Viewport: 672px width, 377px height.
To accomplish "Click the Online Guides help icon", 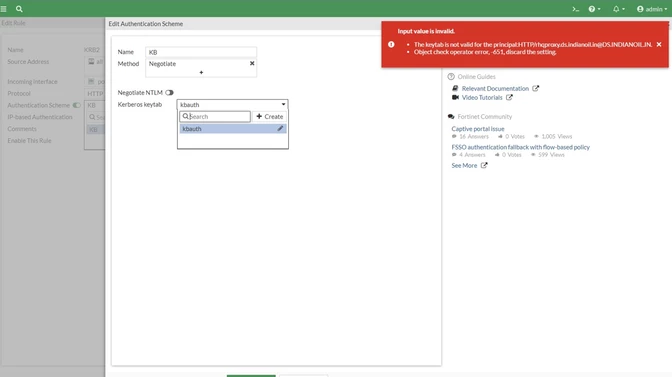I will [451, 77].
